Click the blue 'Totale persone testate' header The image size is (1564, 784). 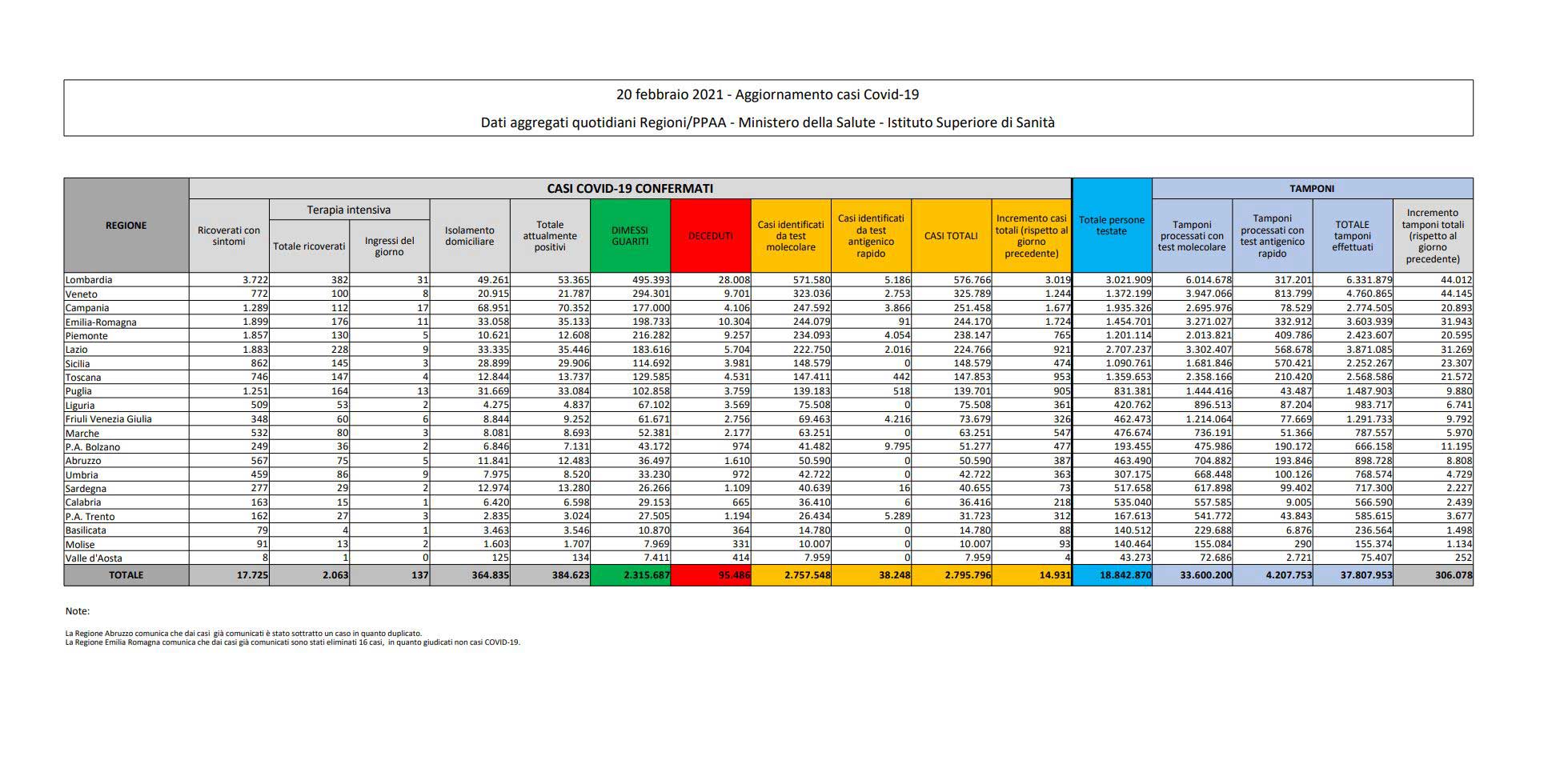tap(1112, 226)
